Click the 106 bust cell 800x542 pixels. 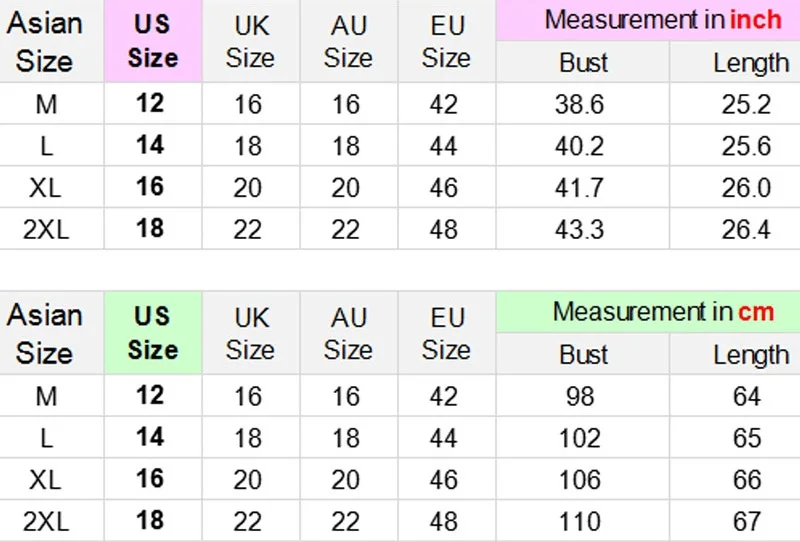pos(580,479)
